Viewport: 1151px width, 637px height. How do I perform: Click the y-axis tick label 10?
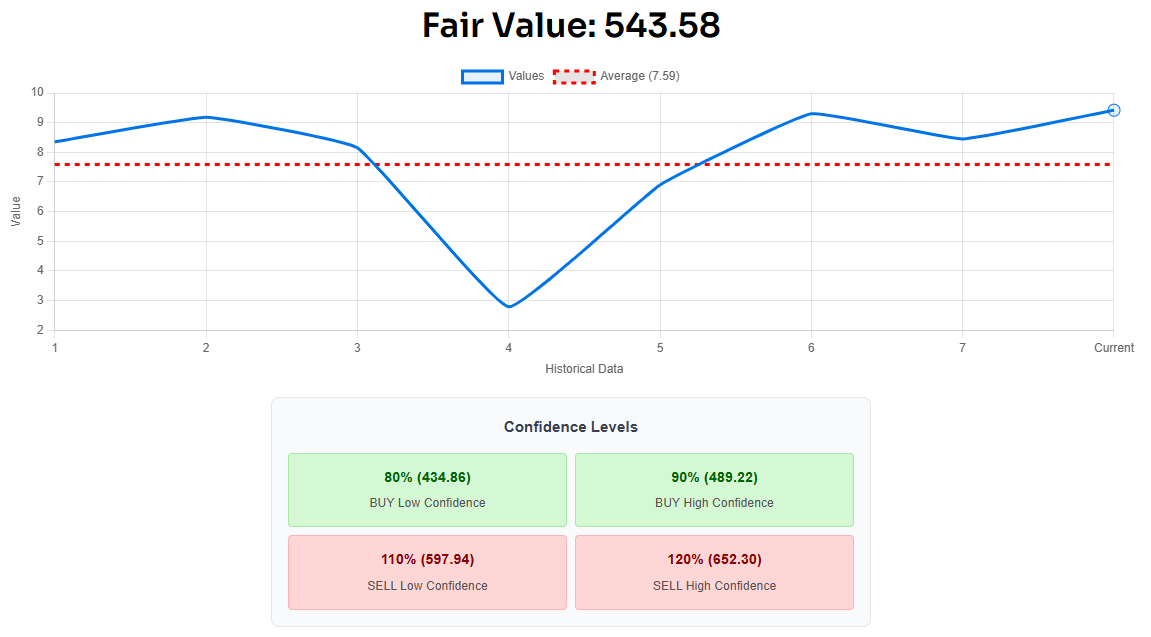(x=37, y=92)
